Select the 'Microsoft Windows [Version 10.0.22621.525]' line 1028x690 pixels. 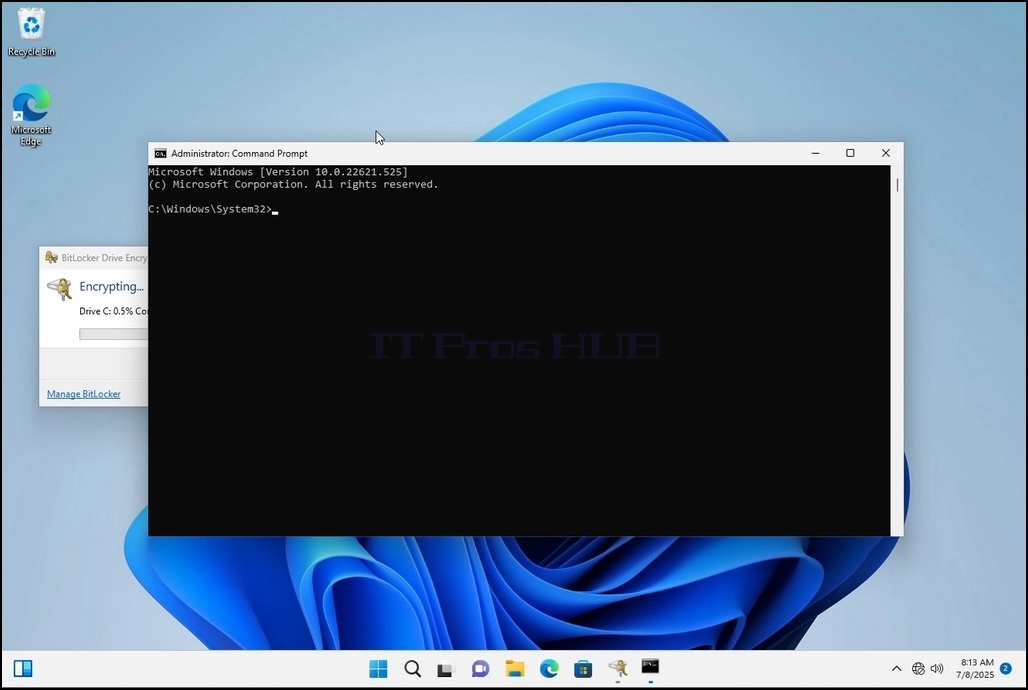[x=278, y=172]
